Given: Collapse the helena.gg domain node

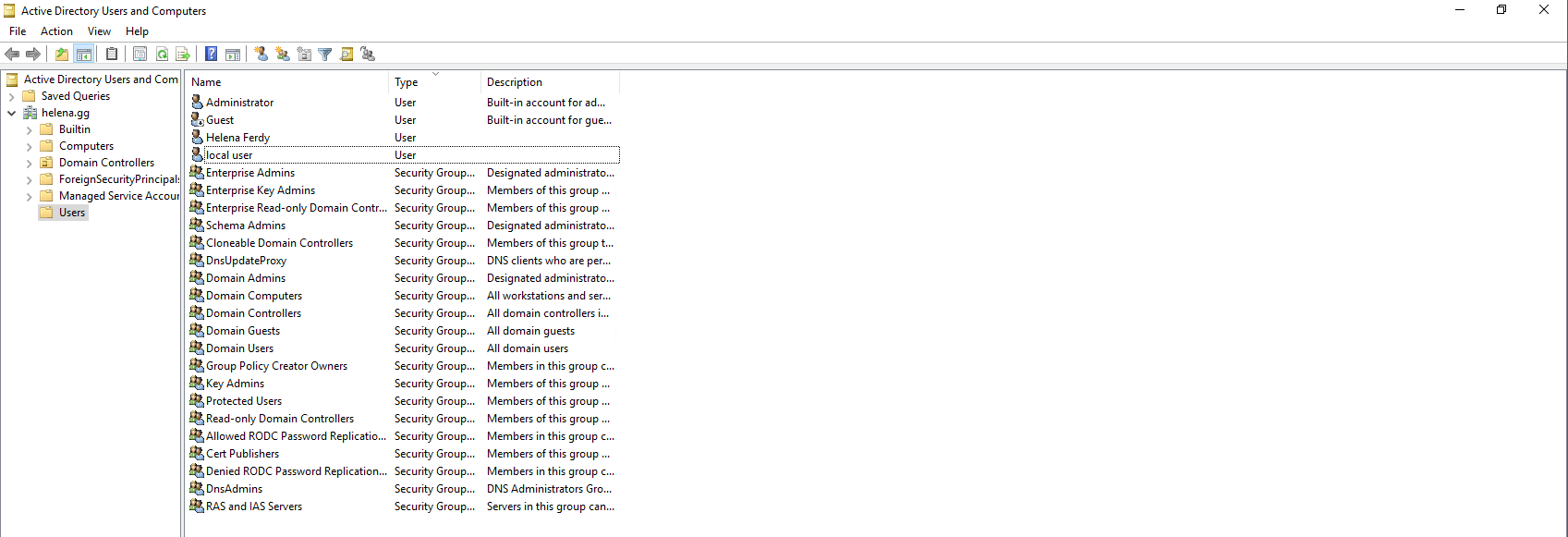Looking at the screenshot, I should click(11, 113).
